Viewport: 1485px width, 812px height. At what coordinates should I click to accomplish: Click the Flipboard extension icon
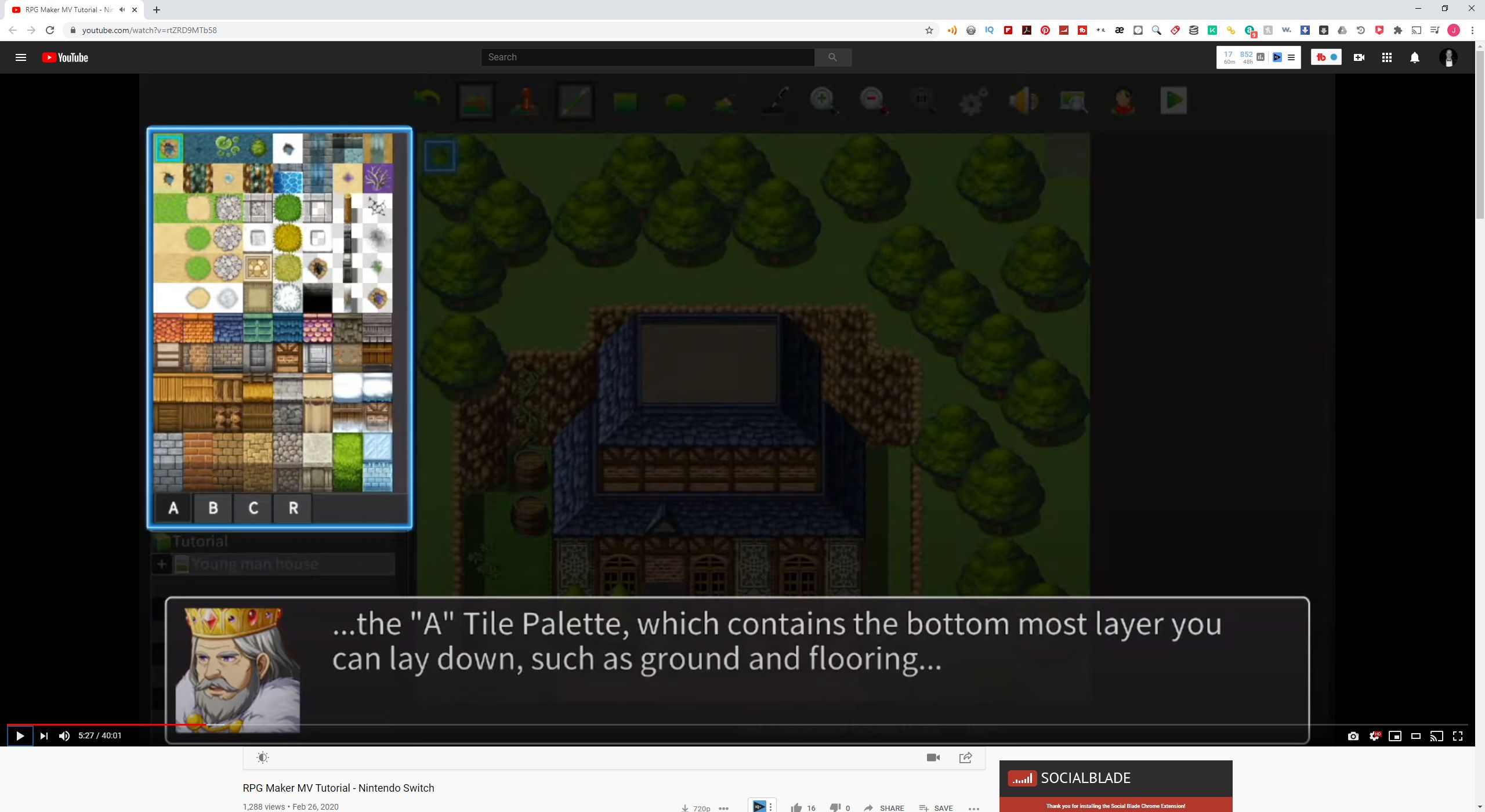point(1008,30)
